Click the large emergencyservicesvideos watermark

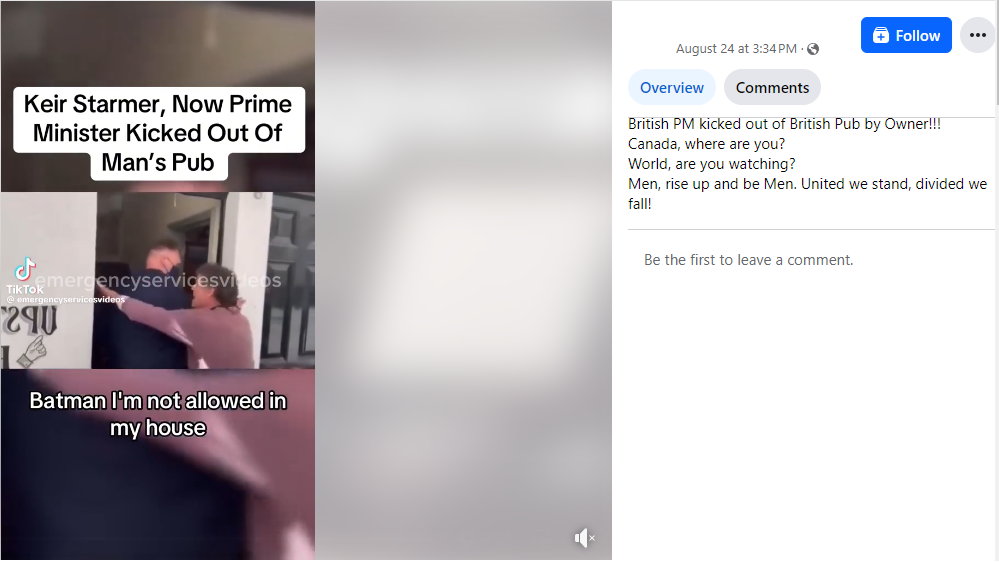click(x=158, y=280)
